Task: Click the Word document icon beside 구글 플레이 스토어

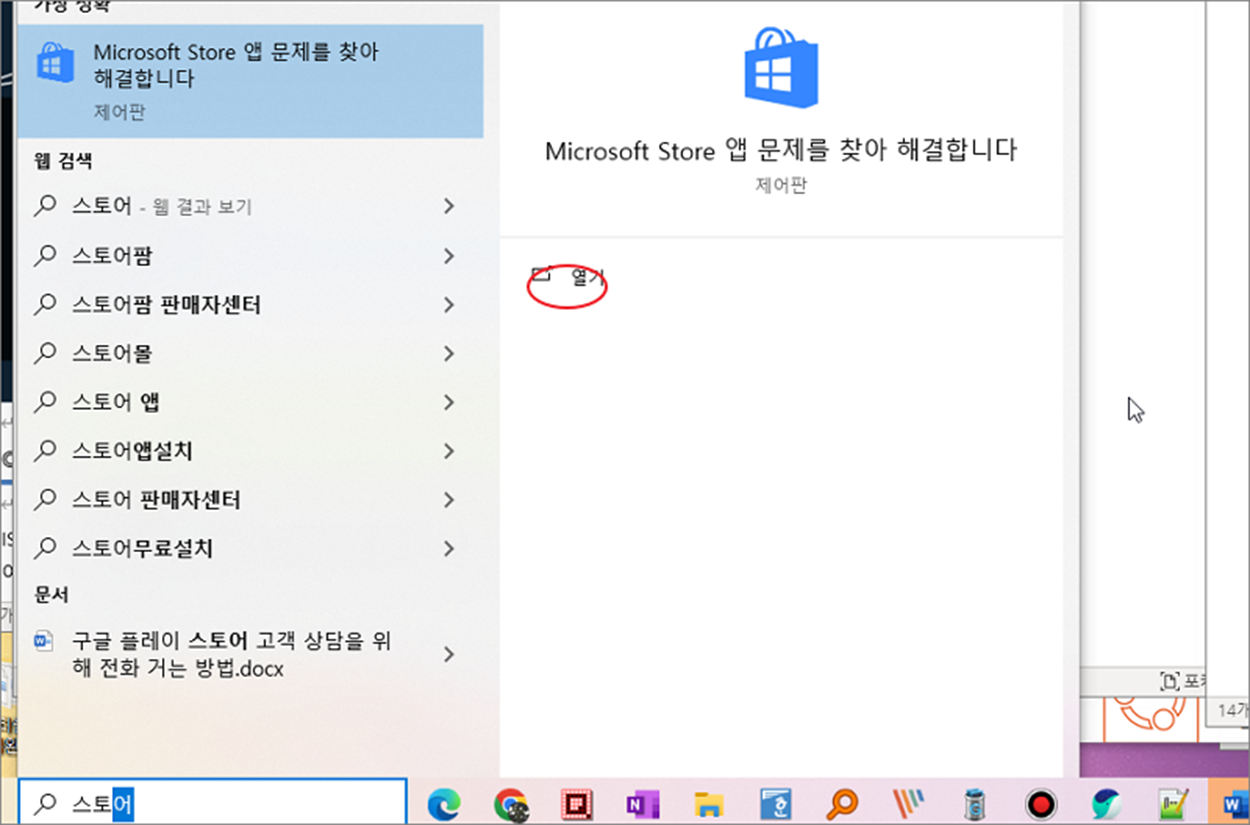Action: [x=44, y=642]
